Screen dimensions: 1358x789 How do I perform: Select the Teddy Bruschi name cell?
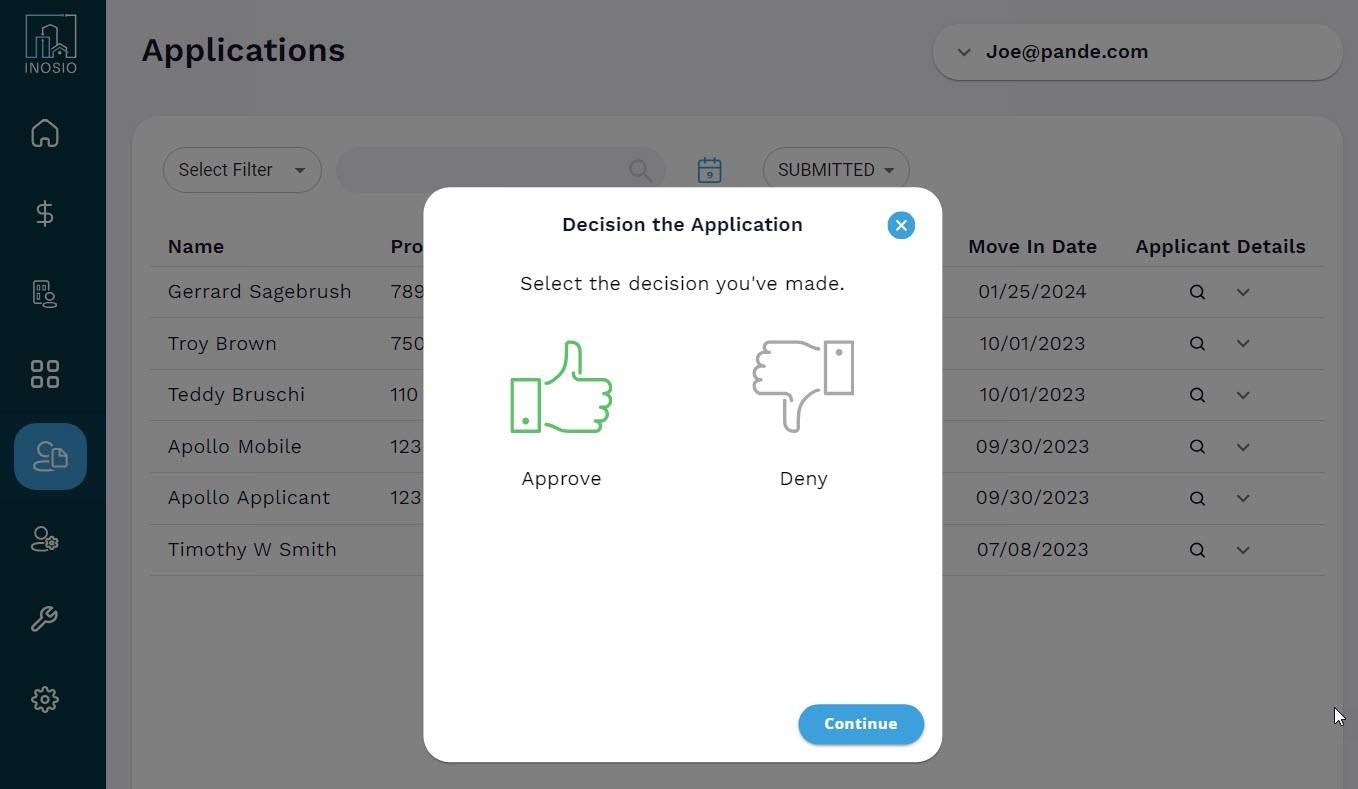(236, 395)
